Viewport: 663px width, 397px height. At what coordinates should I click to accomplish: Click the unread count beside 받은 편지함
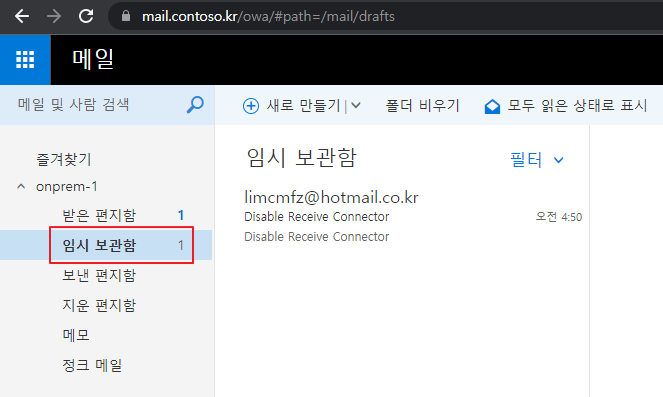181,215
